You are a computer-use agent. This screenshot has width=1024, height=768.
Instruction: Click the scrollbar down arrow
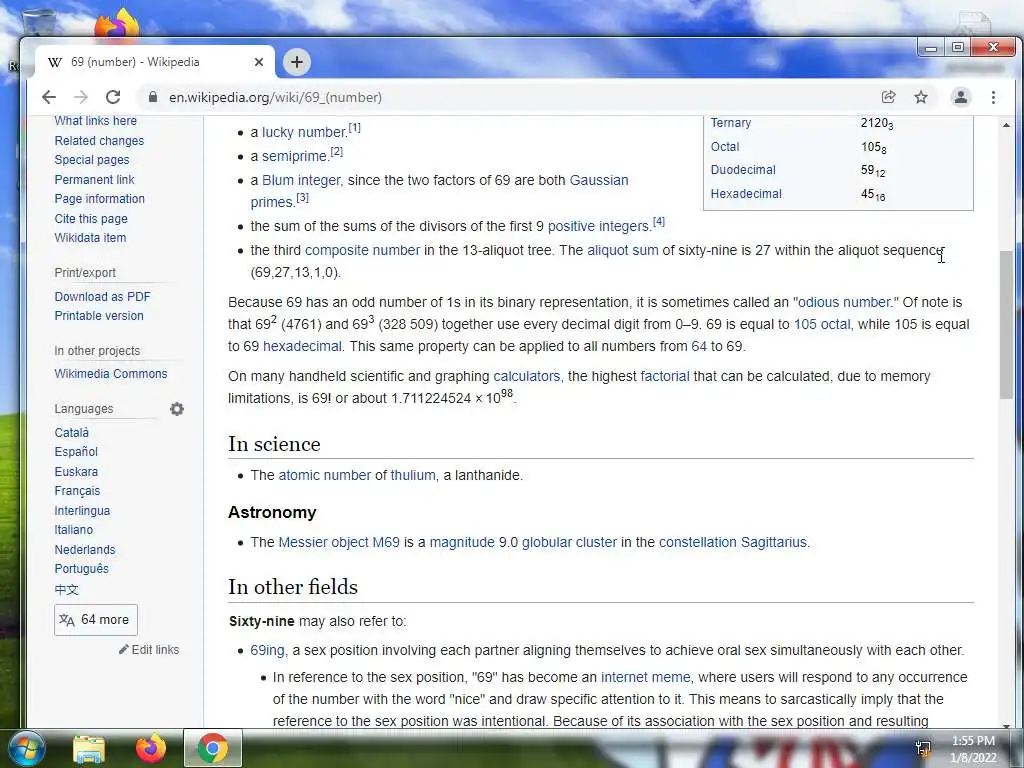(x=1006, y=725)
